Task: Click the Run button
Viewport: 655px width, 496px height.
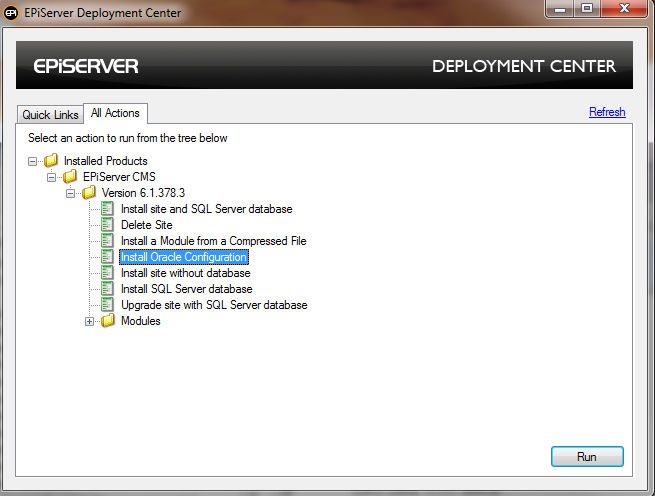Action: pyautogui.click(x=587, y=456)
